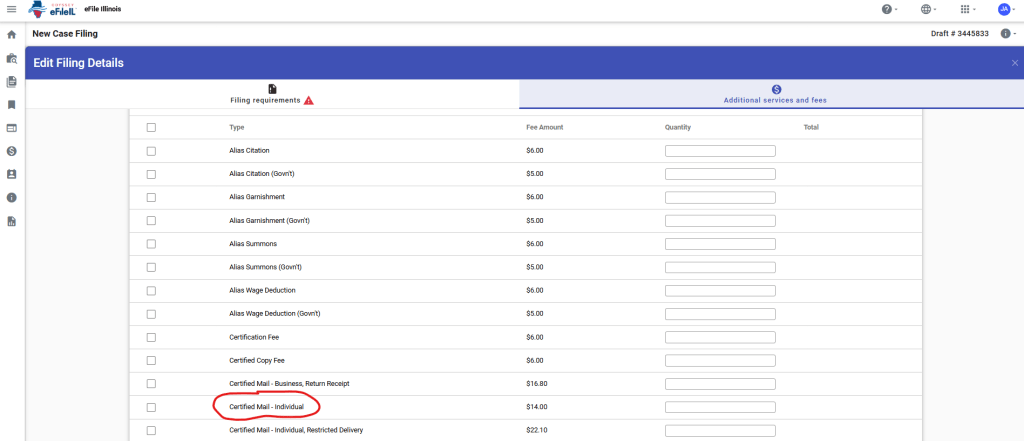
Task: Click quantity field for Certification Fee
Action: (720, 337)
